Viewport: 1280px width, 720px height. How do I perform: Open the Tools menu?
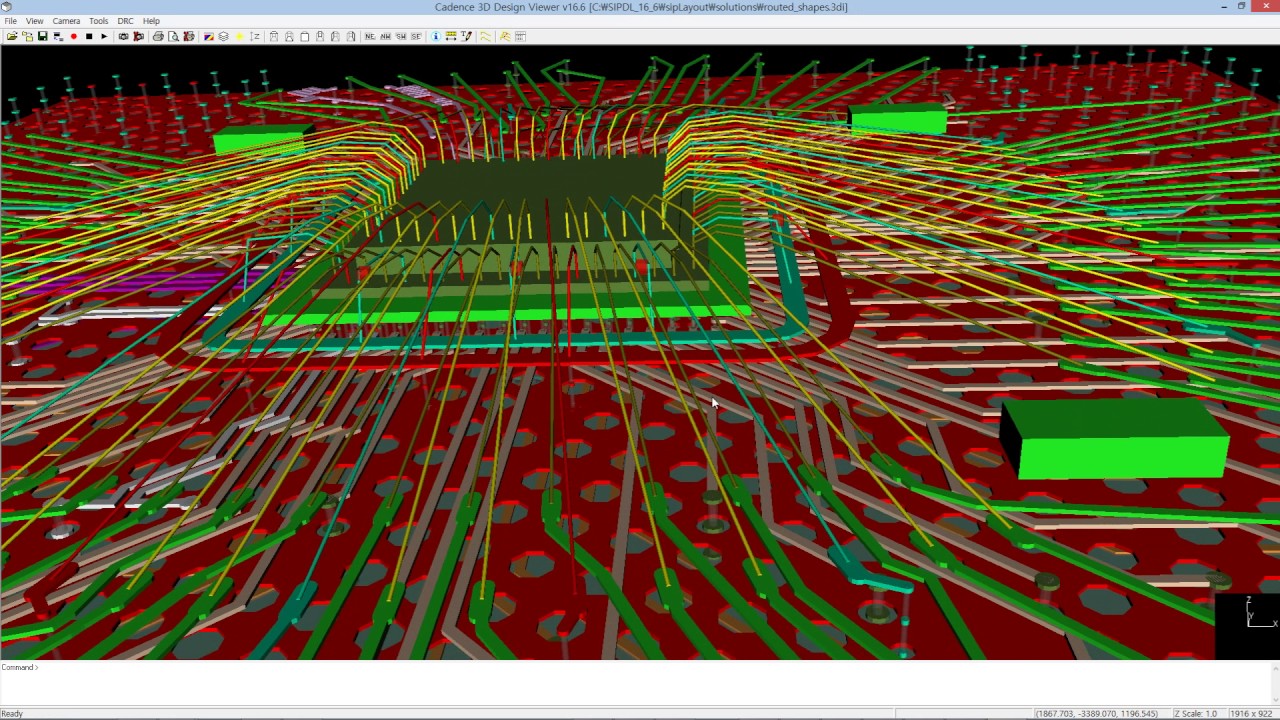pyautogui.click(x=98, y=20)
